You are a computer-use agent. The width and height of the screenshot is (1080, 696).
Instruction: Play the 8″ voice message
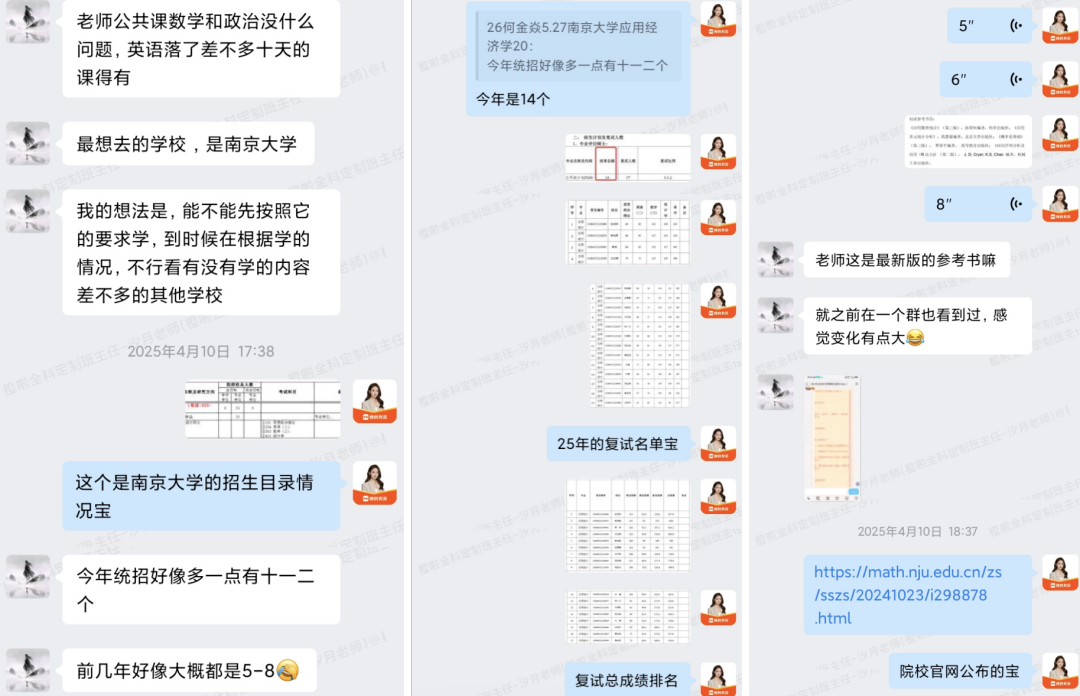pyautogui.click(x=978, y=203)
